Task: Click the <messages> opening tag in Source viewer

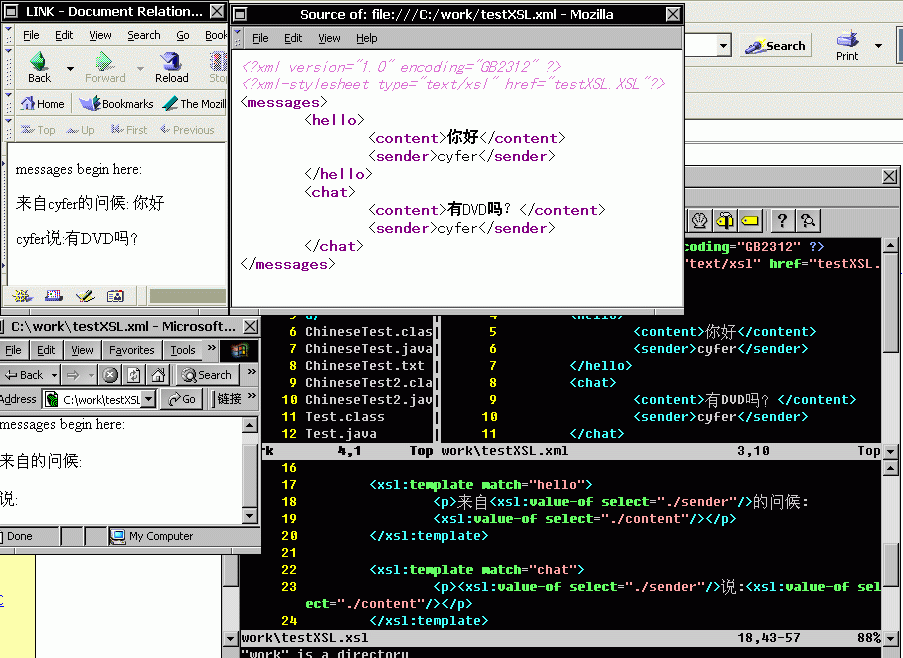Action: point(284,102)
